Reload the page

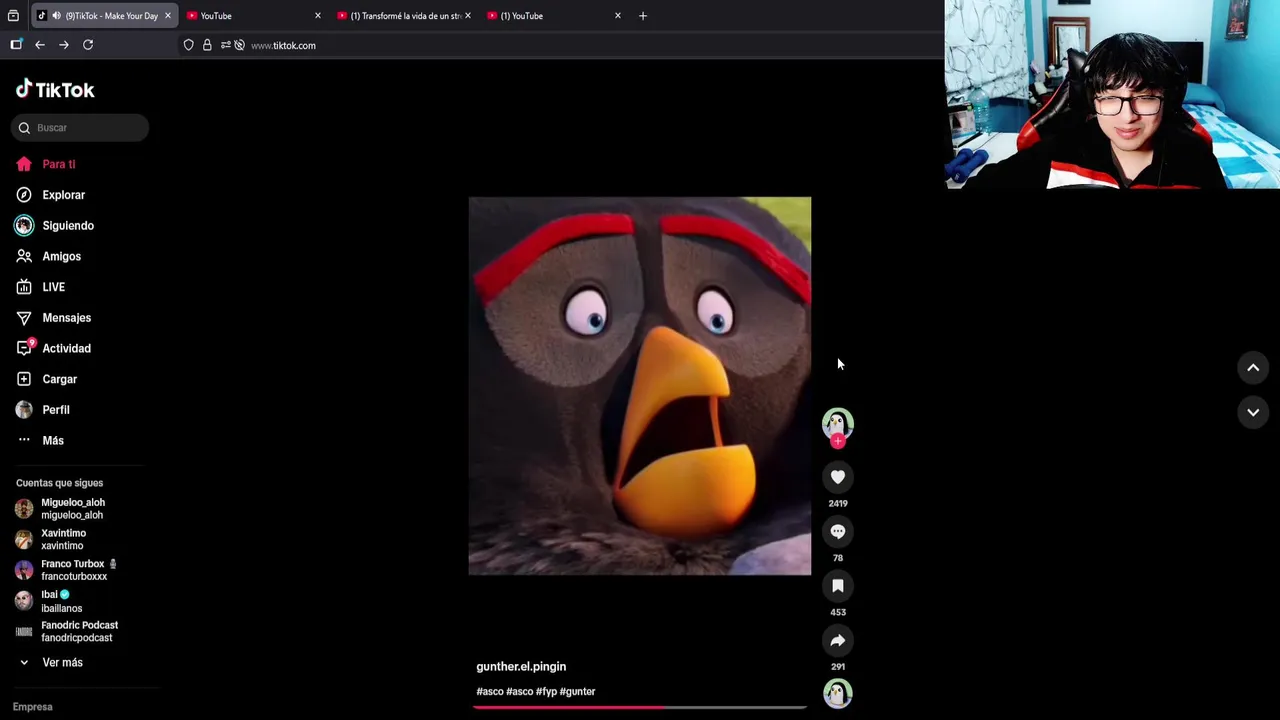pyautogui.click(x=88, y=45)
